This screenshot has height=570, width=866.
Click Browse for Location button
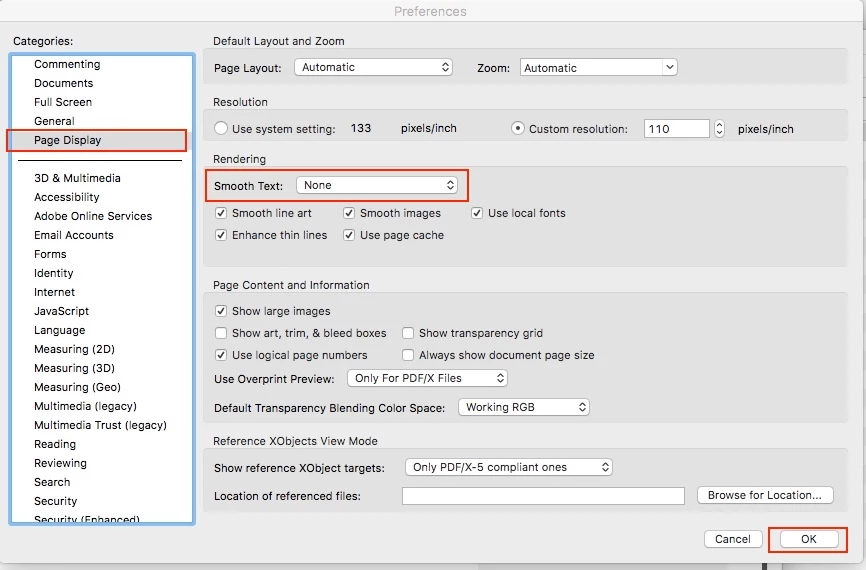click(x=765, y=495)
